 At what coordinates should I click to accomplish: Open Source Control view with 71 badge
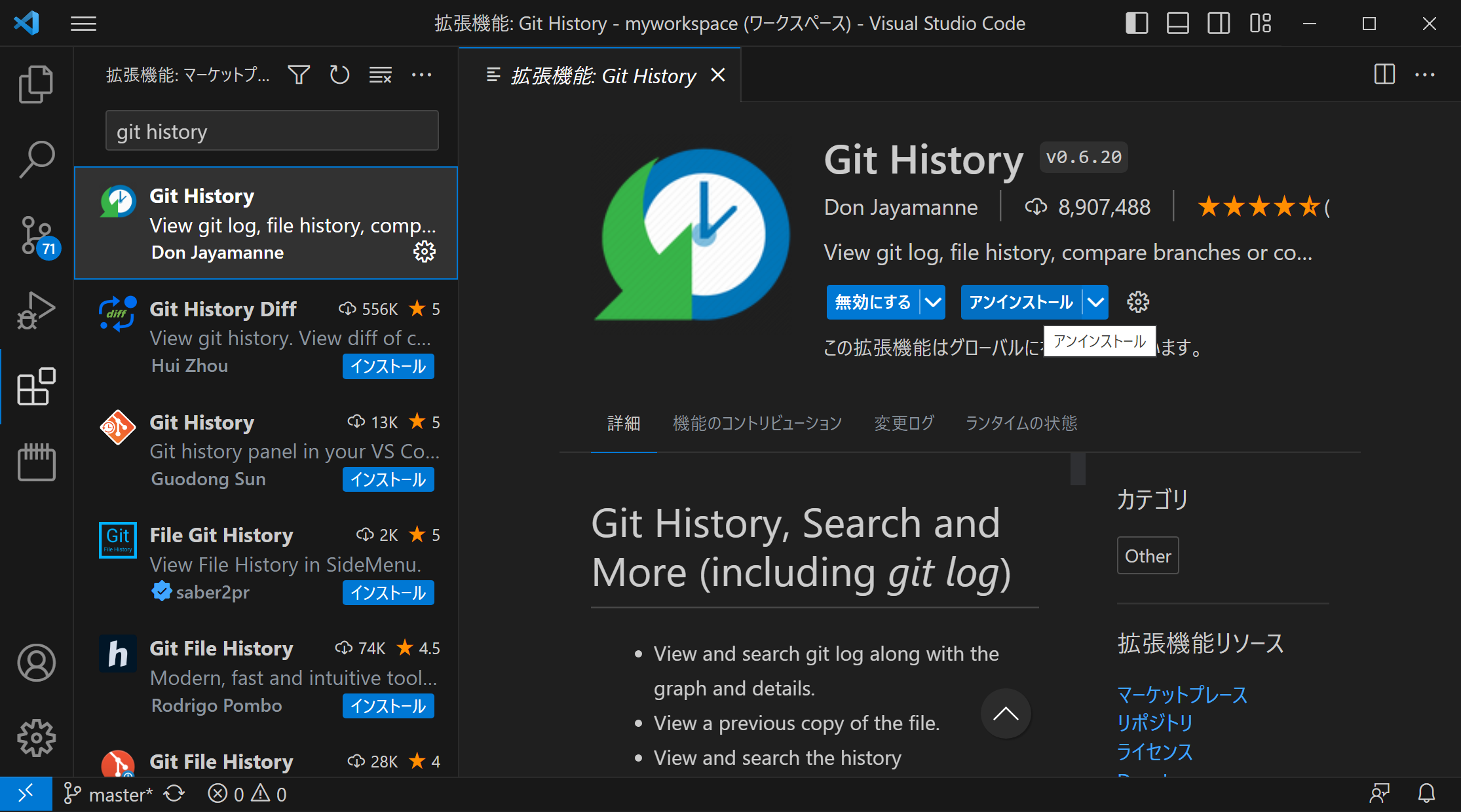click(x=38, y=236)
